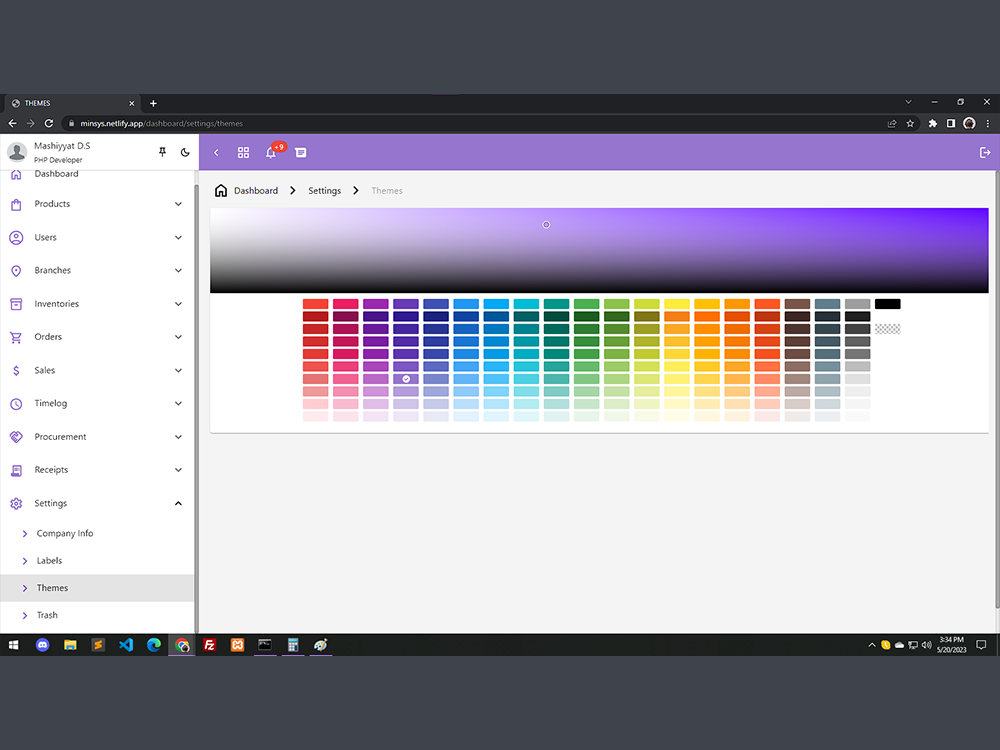This screenshot has width=1000, height=750.
Task: Expand the Inventories menu chevron
Action: pos(179,304)
